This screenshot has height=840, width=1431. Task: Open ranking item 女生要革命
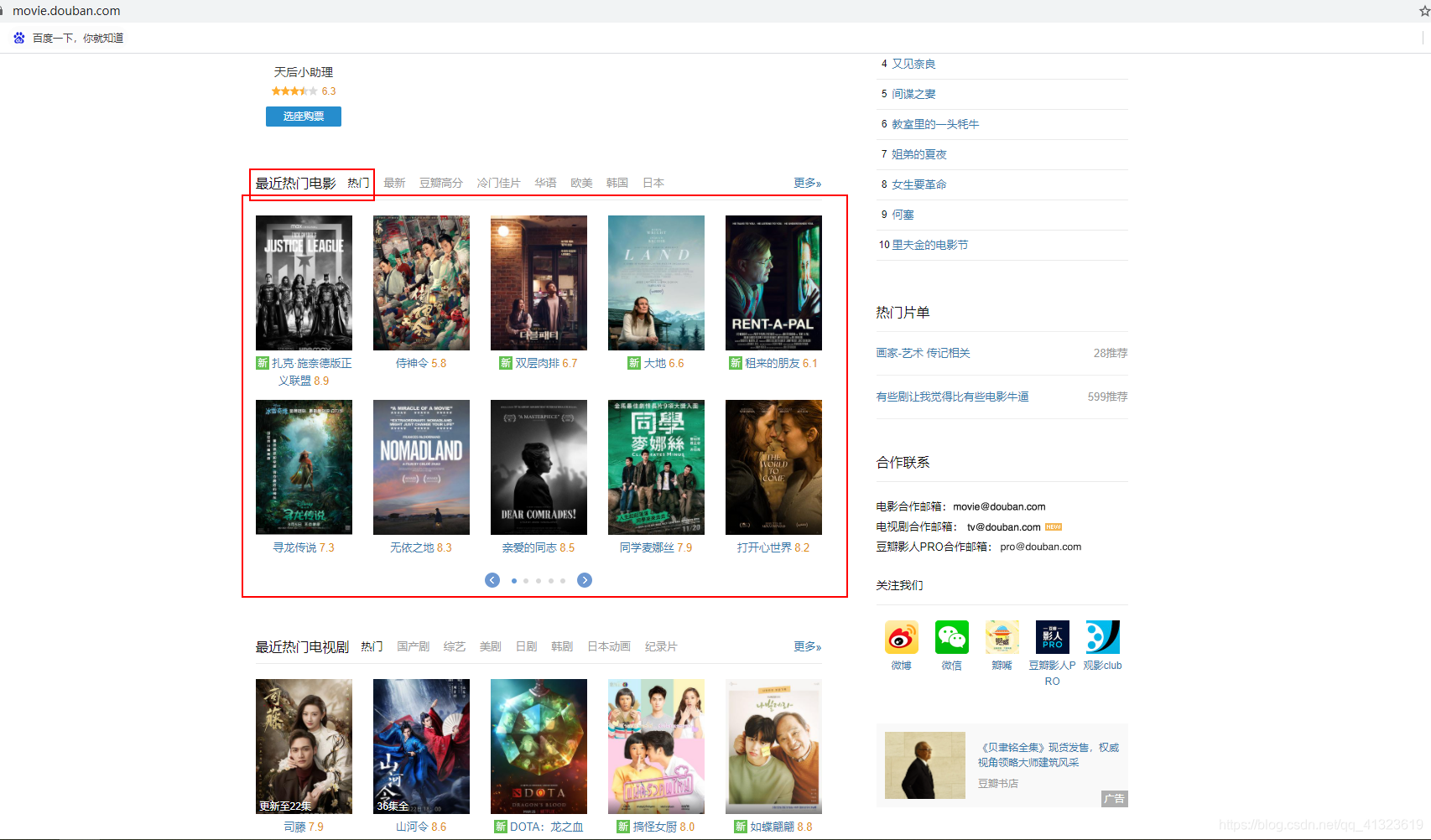[919, 184]
